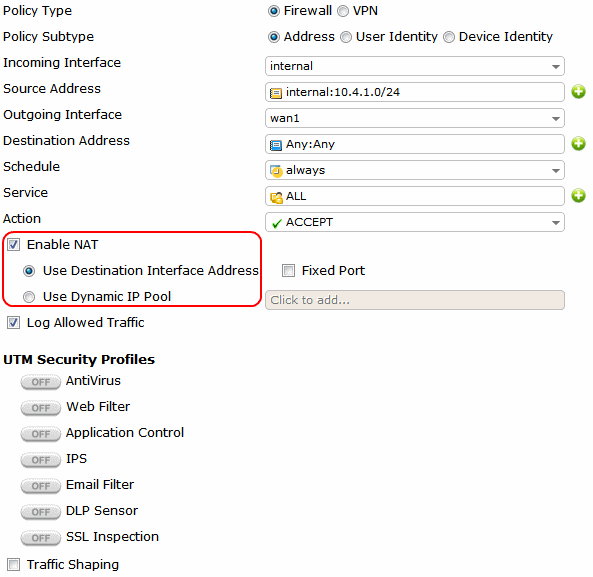The width and height of the screenshot is (593, 577).
Task: Click the always schedule clock icon
Action: coord(276,171)
